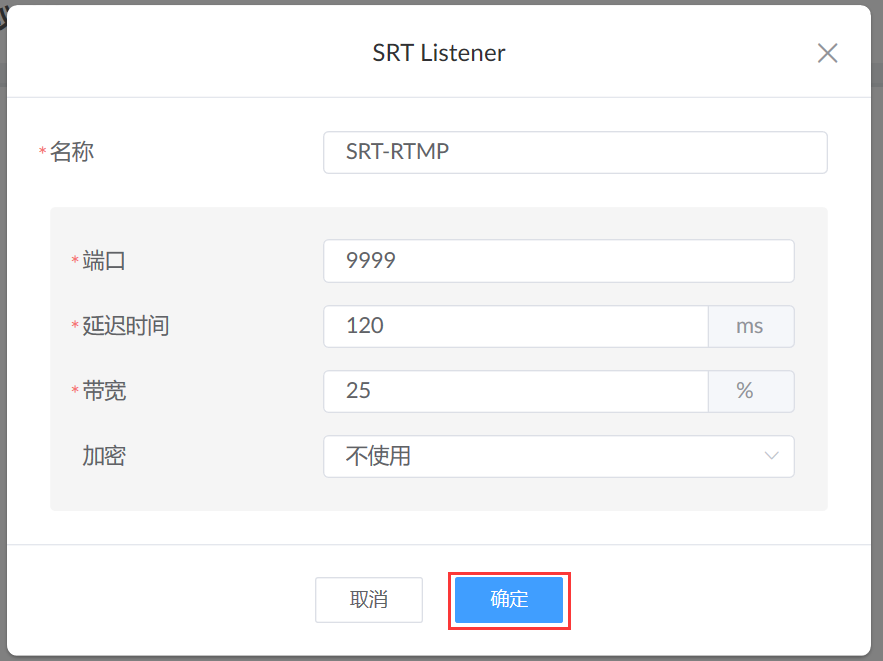Click the 名称 input containing SRT-RTMP
This screenshot has height=661, width=883.
[575, 152]
